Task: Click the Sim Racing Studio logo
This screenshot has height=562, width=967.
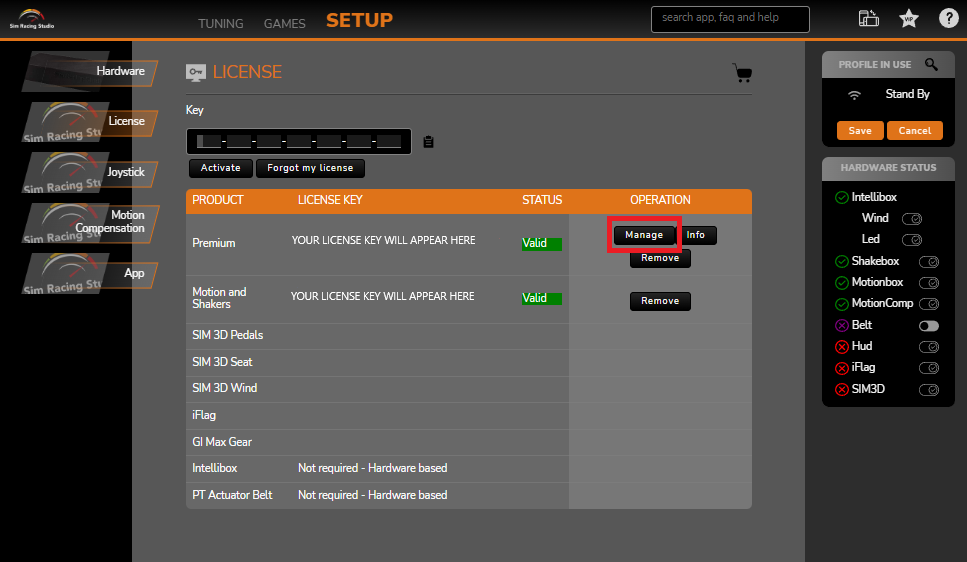Action: pyautogui.click(x=31, y=19)
